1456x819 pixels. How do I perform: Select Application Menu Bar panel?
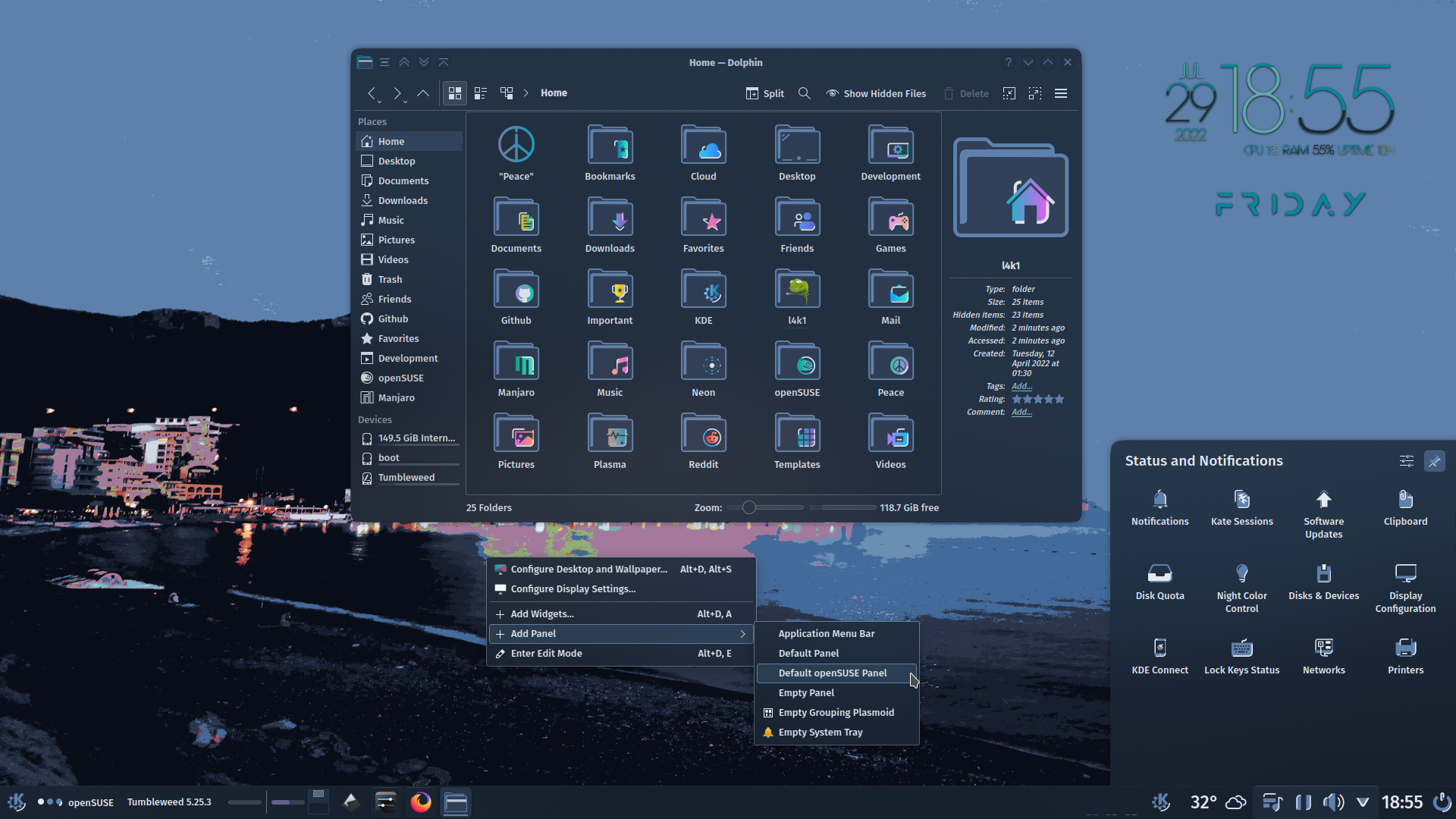click(837, 634)
